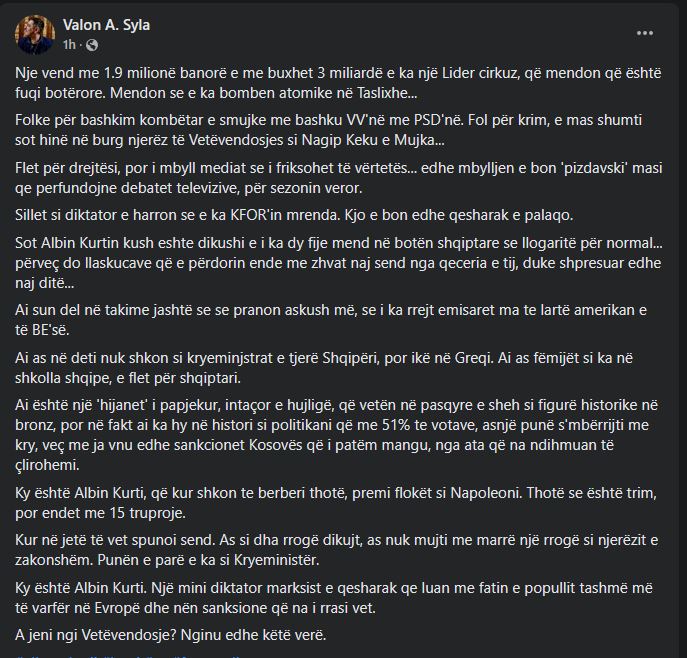Click paragraph starting 'Folke për bashkim kombëtar'
This screenshot has height=658, width=687.
329,130
